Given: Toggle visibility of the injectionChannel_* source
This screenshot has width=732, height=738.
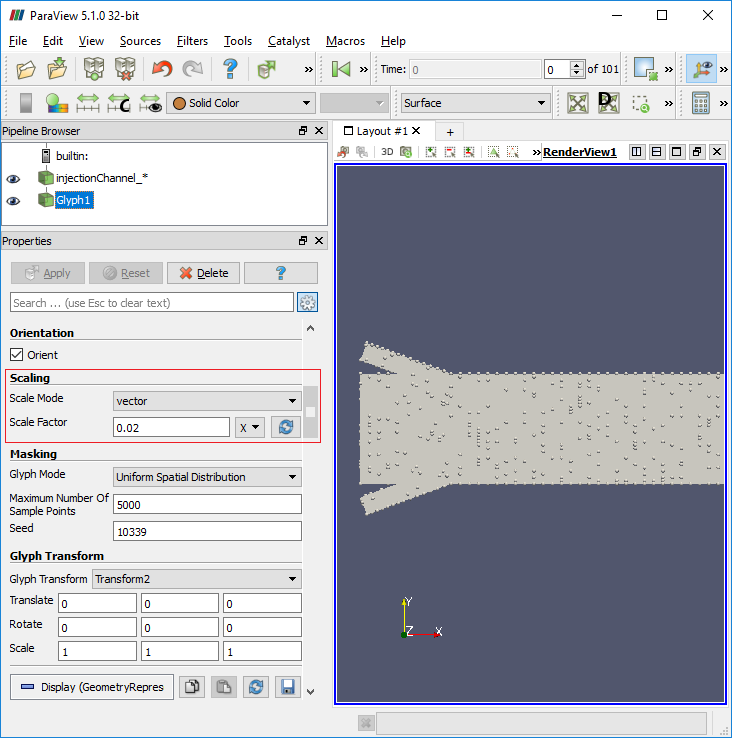Looking at the screenshot, I should pyautogui.click(x=13, y=179).
